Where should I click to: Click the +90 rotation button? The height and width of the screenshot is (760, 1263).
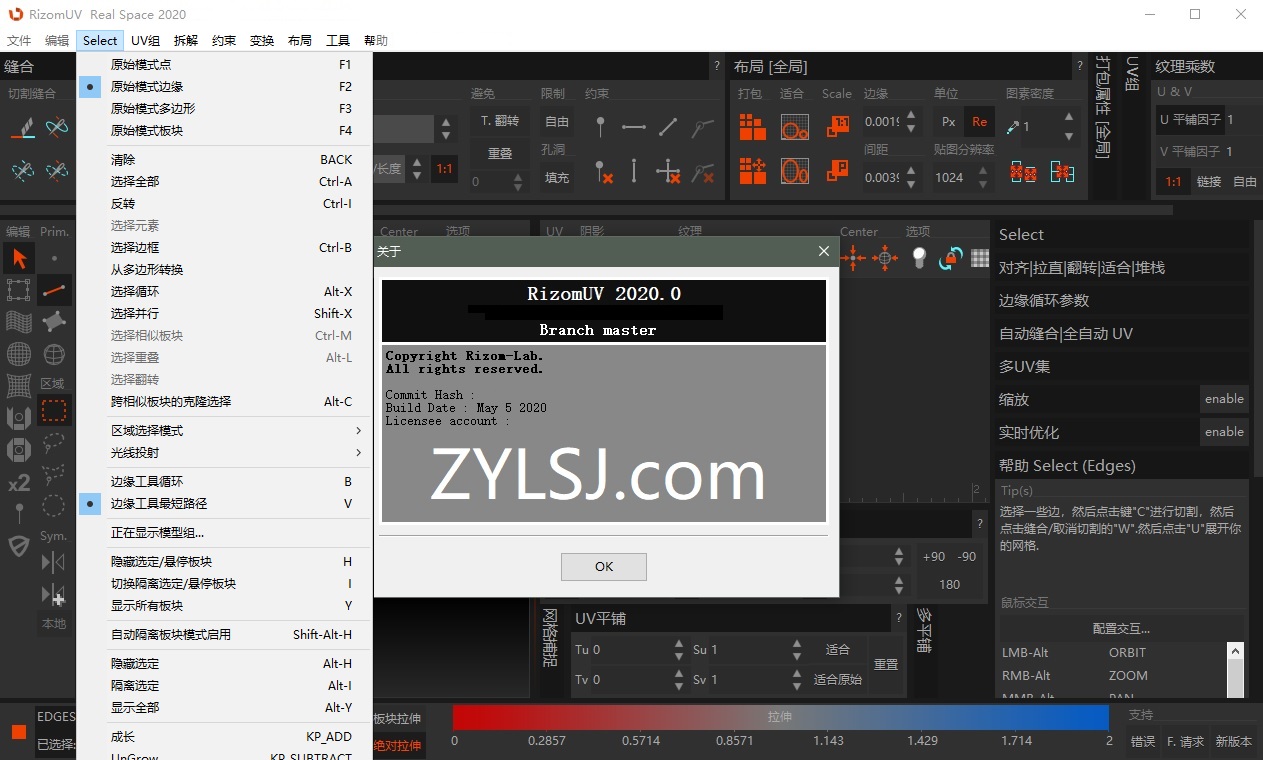pyautogui.click(x=934, y=557)
